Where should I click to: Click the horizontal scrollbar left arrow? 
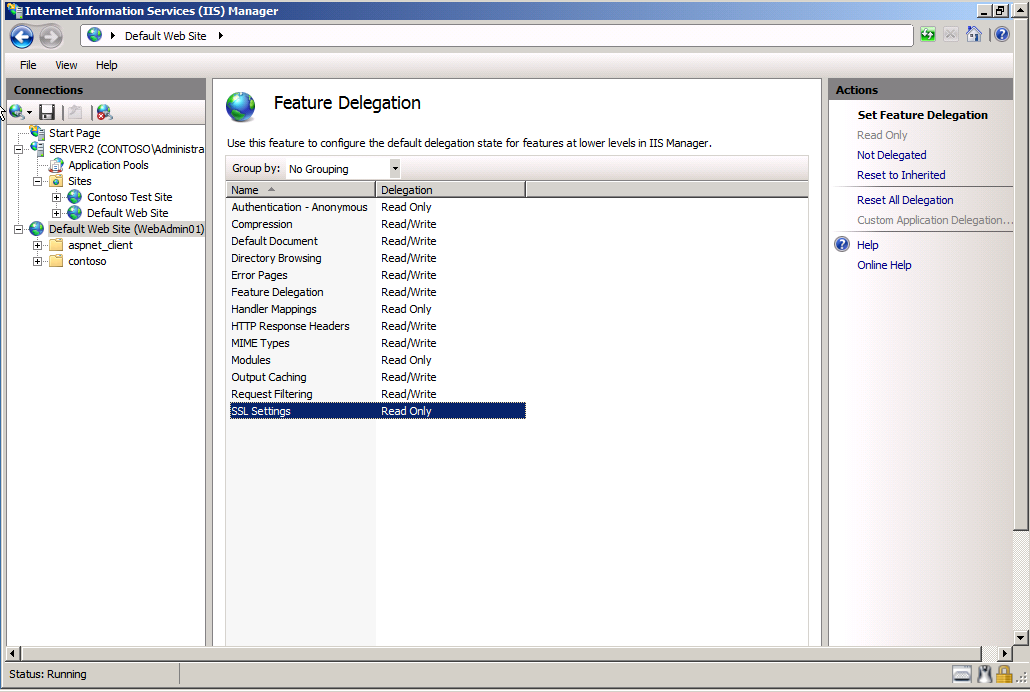pyautogui.click(x=12, y=653)
